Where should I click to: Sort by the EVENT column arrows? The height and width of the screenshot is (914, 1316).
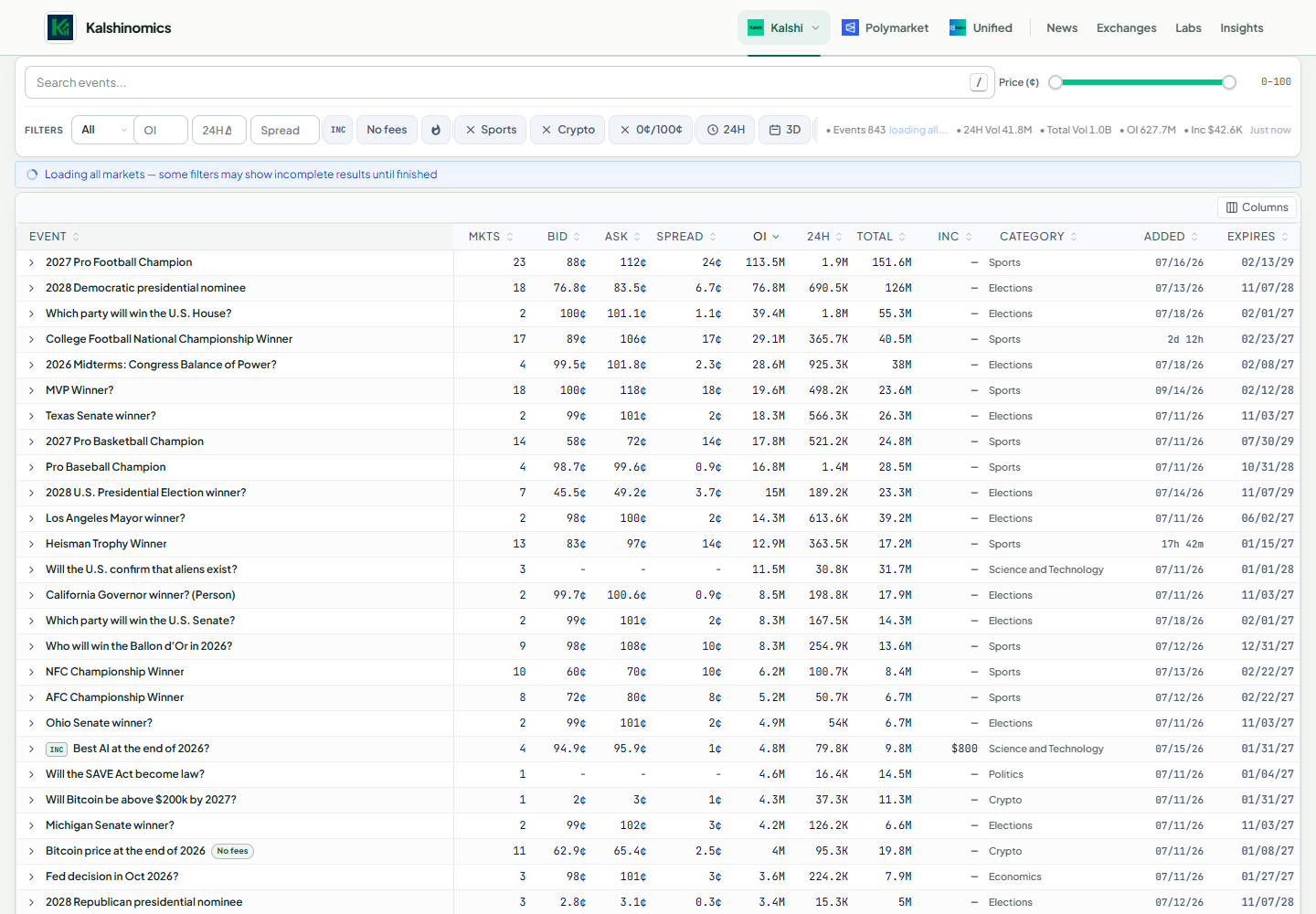pos(76,237)
